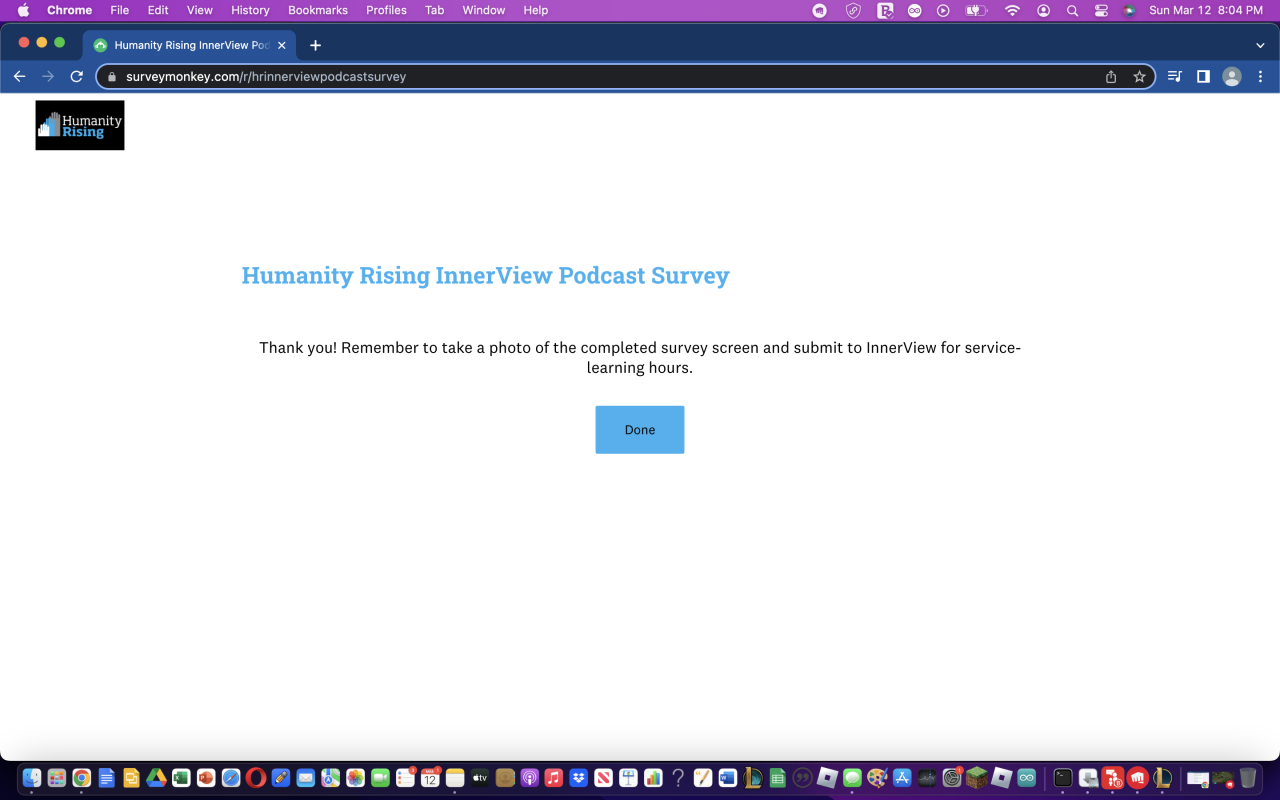Launch Minecraft from the dock
The image size is (1280, 800).
click(x=976, y=778)
